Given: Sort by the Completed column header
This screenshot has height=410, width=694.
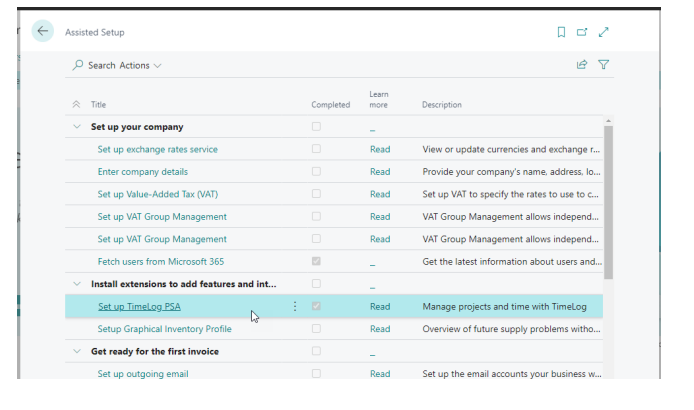Looking at the screenshot, I should [330, 105].
